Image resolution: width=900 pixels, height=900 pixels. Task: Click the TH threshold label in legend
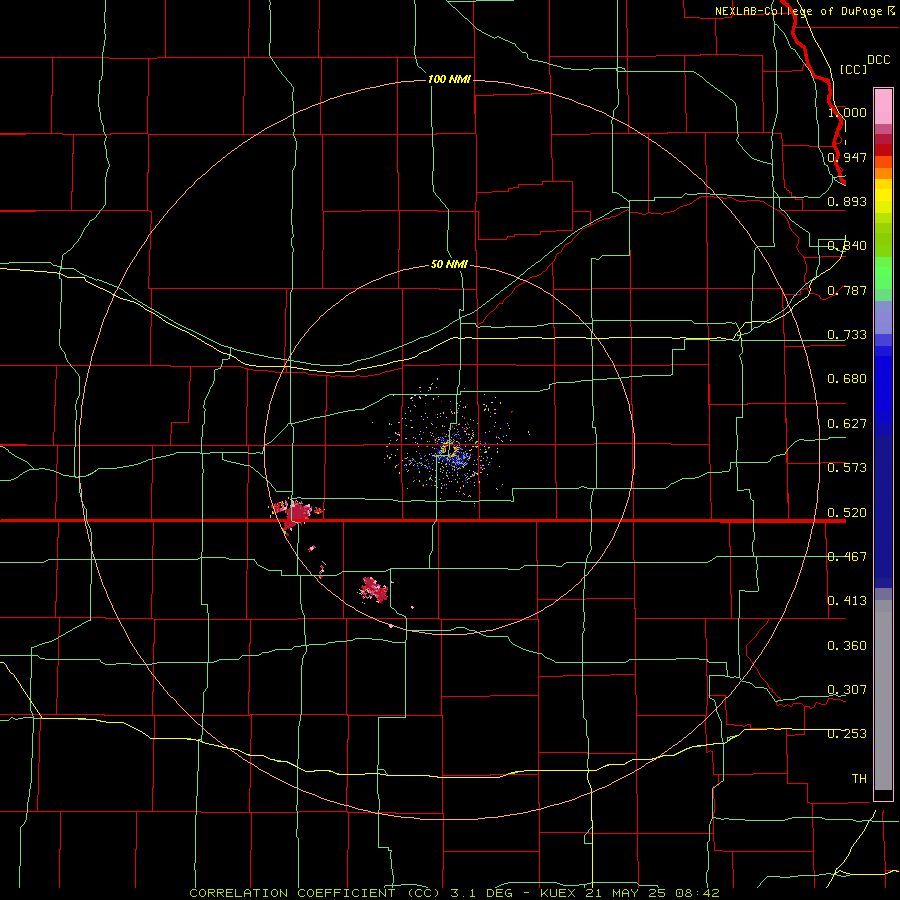coord(859,779)
